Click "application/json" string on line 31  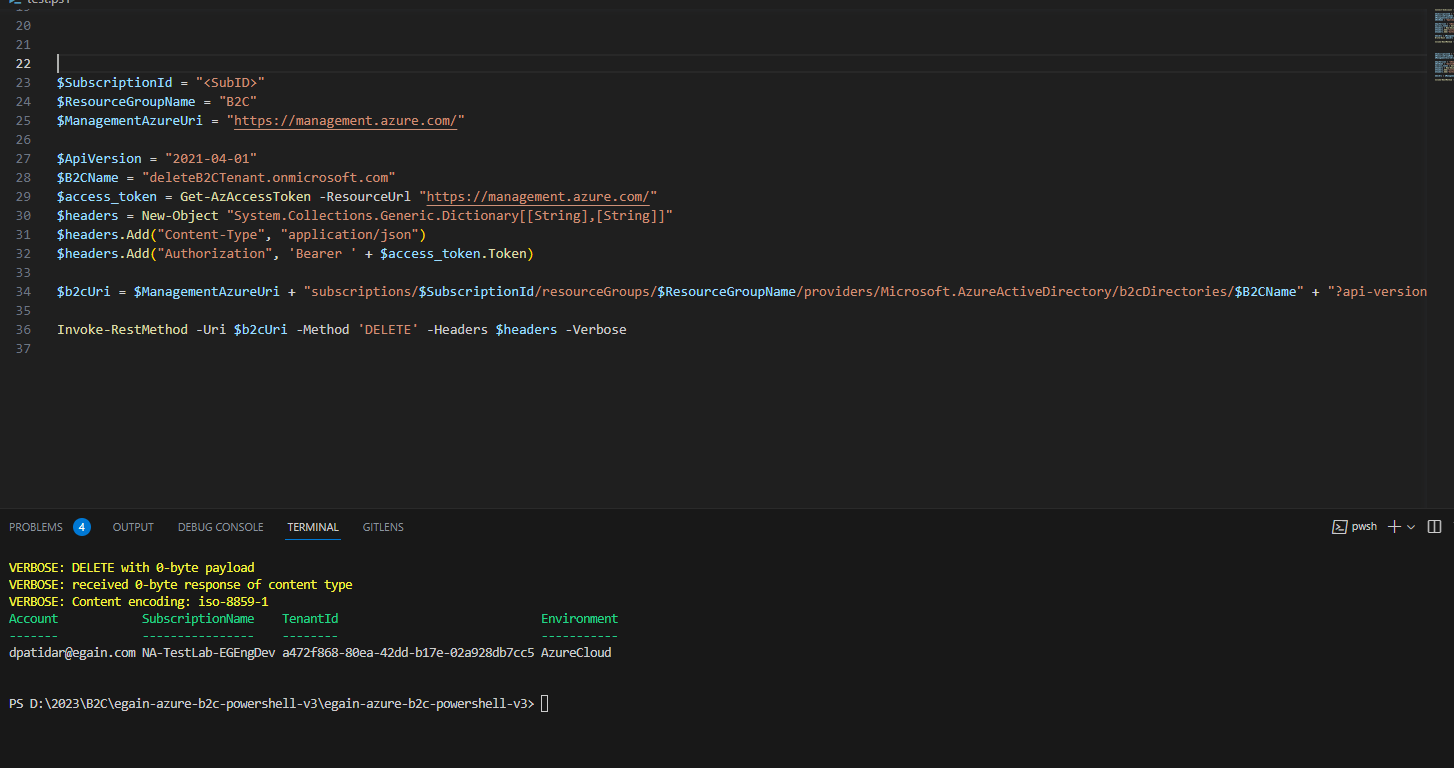tap(349, 234)
